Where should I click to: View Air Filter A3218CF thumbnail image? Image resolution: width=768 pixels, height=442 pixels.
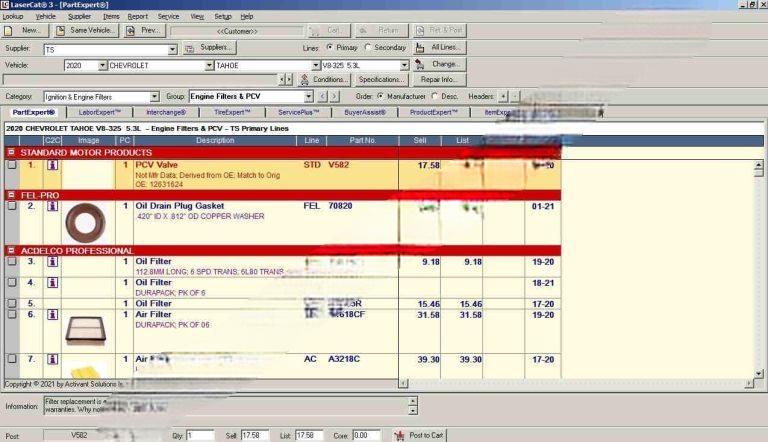(x=86, y=331)
